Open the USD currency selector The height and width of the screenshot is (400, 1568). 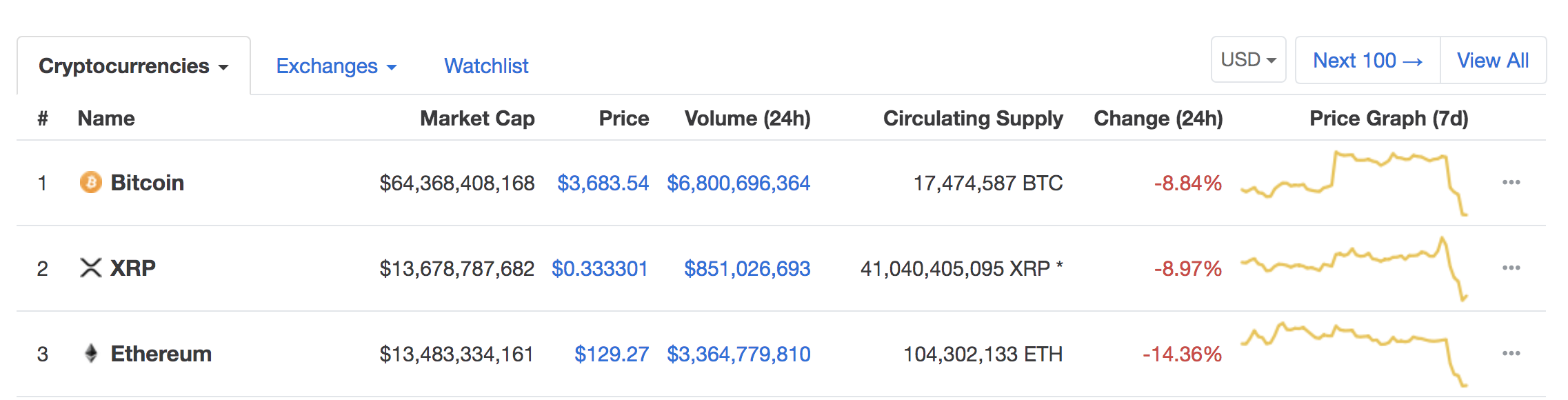pos(1248,60)
